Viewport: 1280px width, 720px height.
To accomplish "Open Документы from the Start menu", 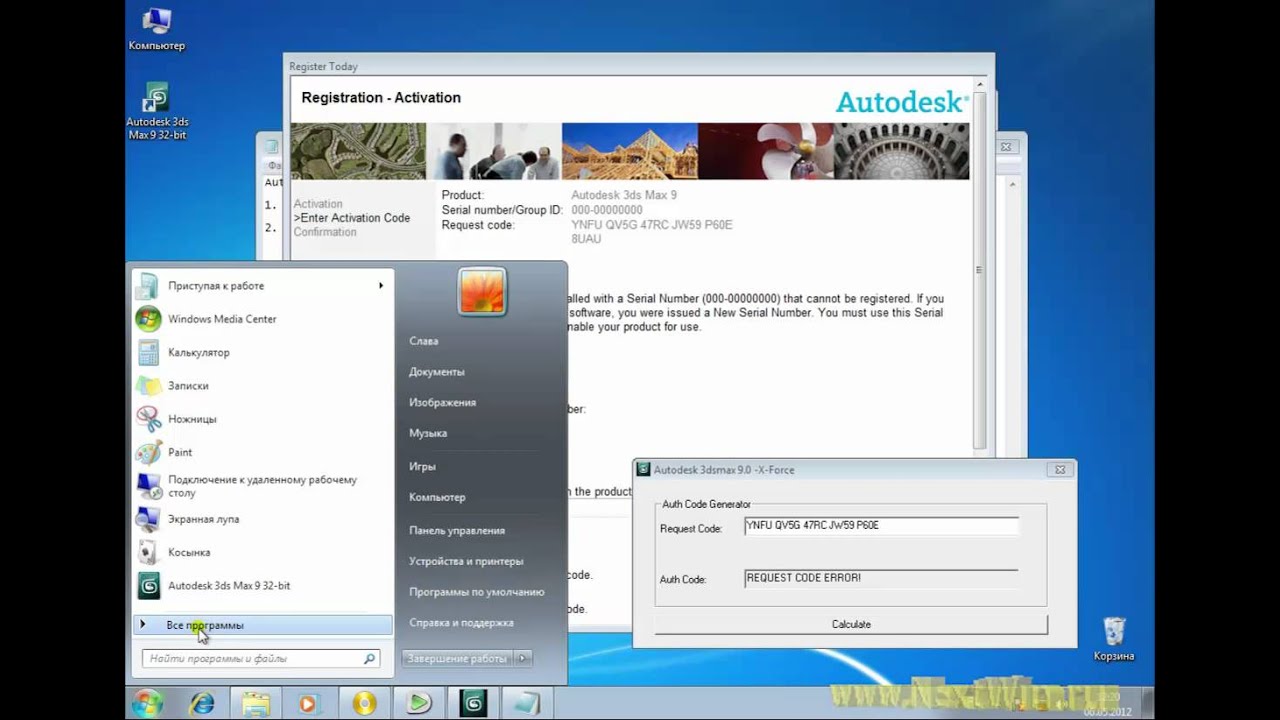I will (437, 372).
